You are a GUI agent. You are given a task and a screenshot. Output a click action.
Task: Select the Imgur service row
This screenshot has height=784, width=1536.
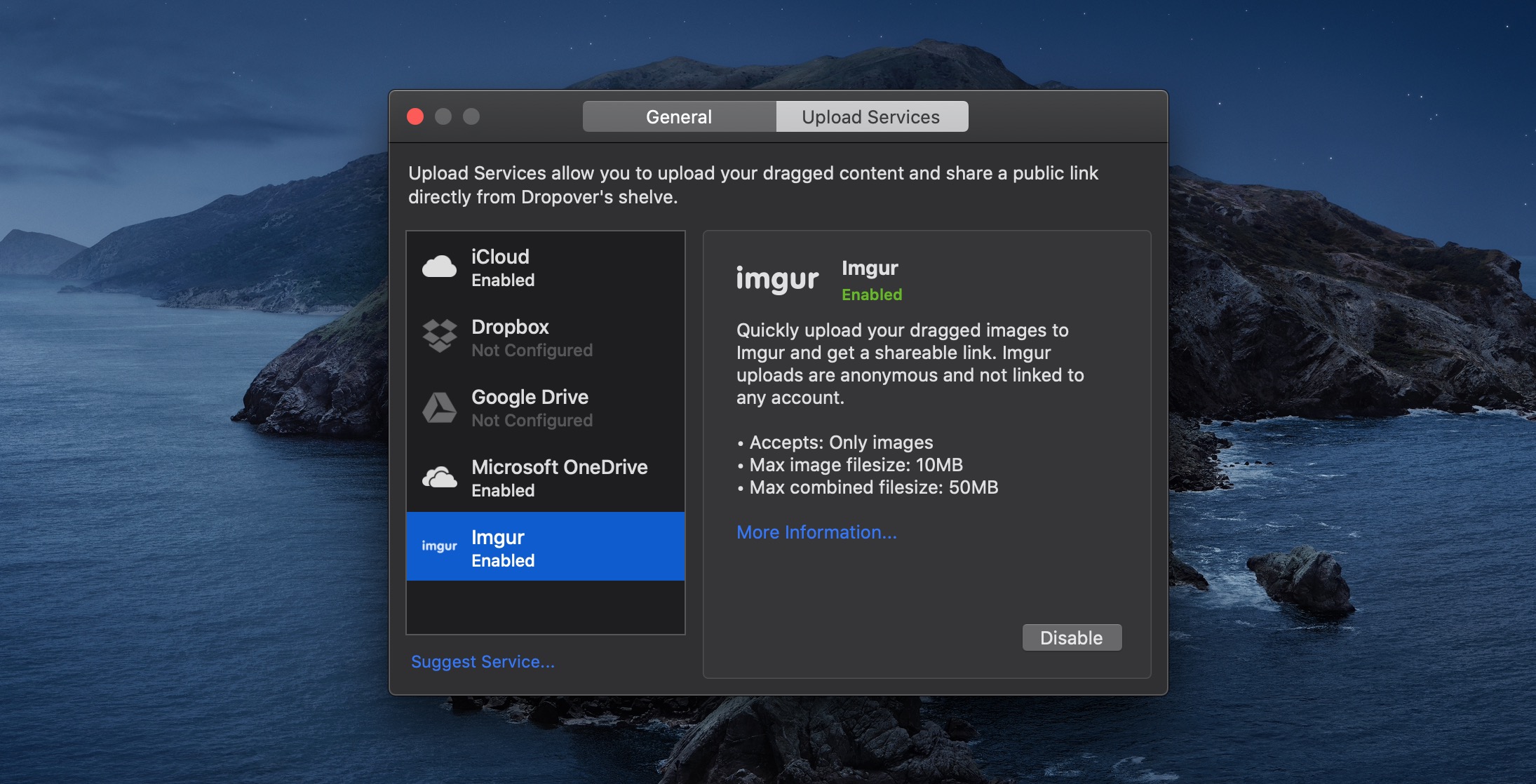click(546, 546)
